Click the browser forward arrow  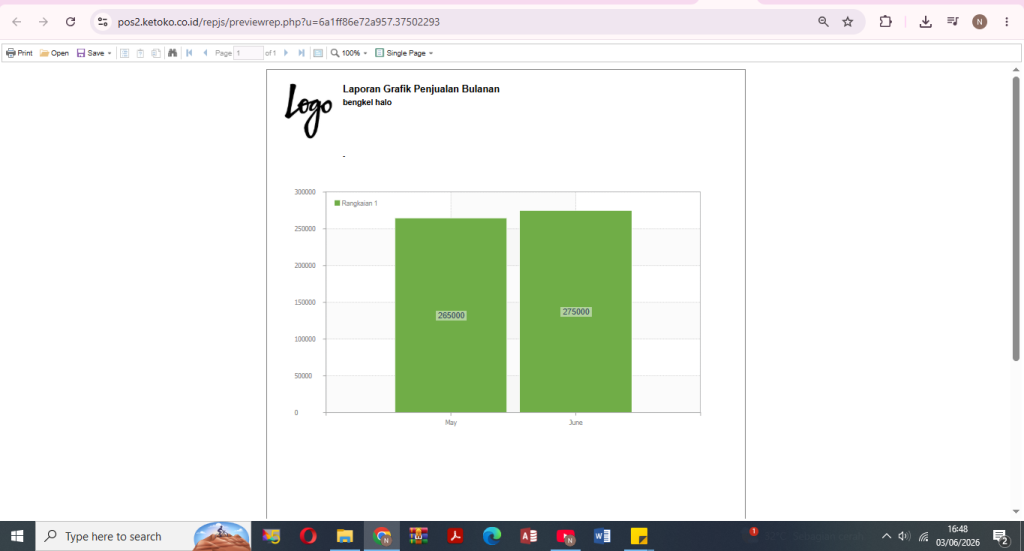(43, 22)
